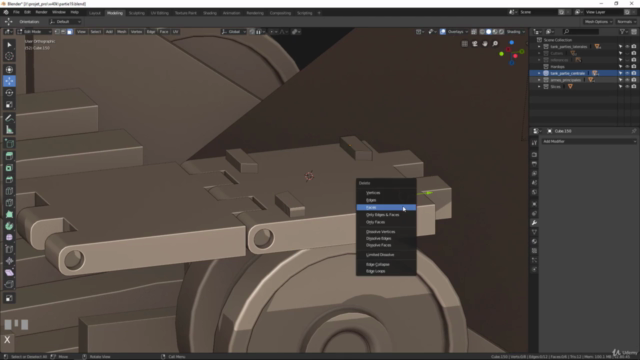Viewport: 640px width, 360px height.
Task: Open the Add Modifier dropdown
Action: click(x=589, y=141)
